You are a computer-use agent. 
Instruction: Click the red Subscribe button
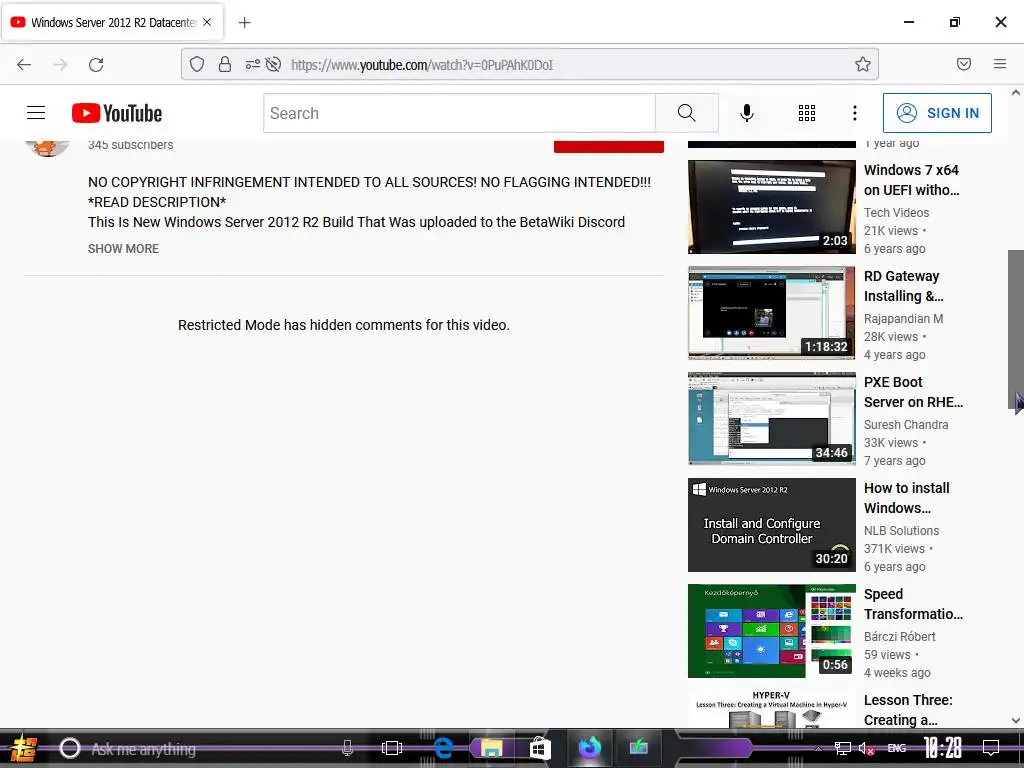coord(609,146)
